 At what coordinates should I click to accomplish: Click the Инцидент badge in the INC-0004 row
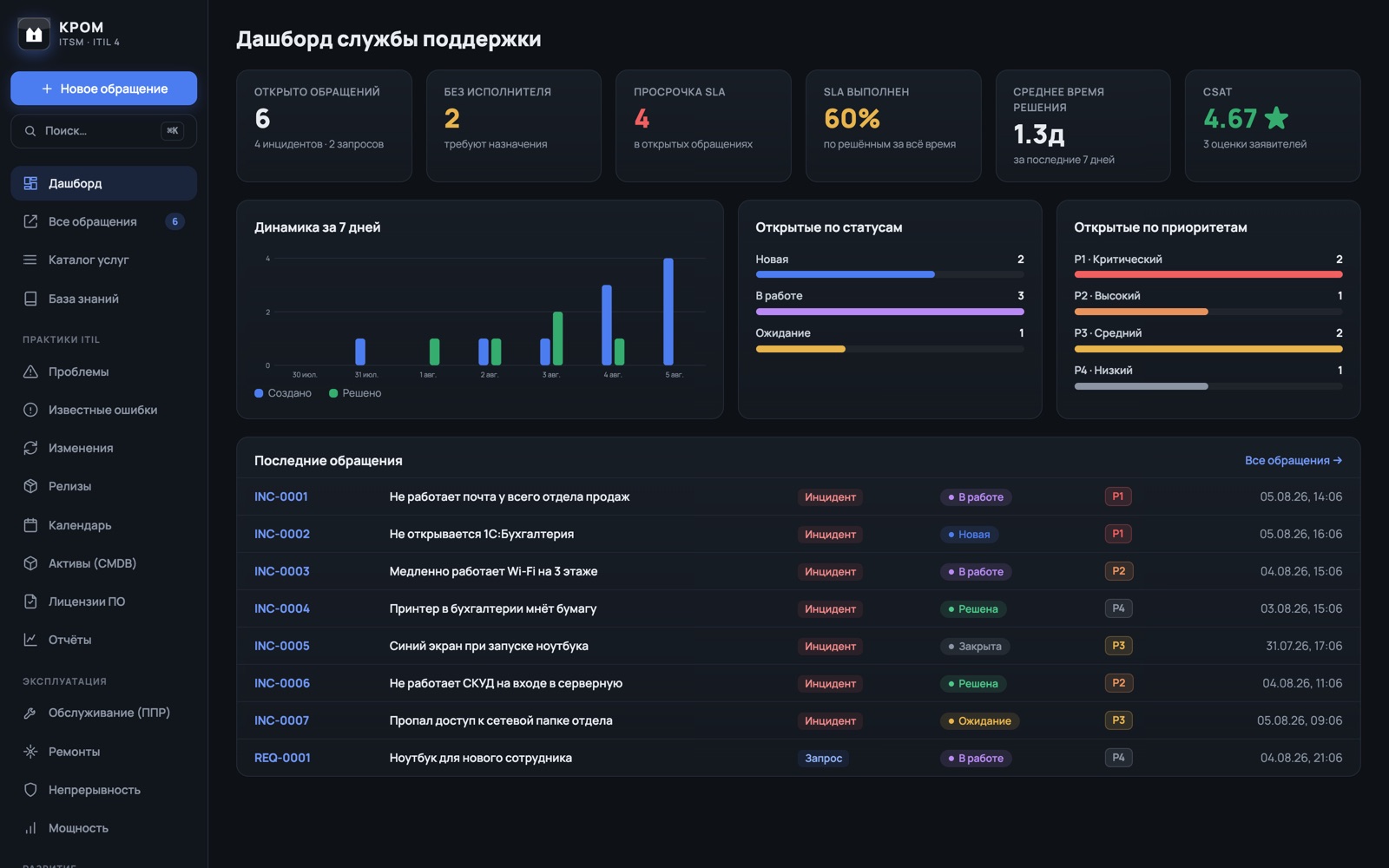click(x=830, y=608)
